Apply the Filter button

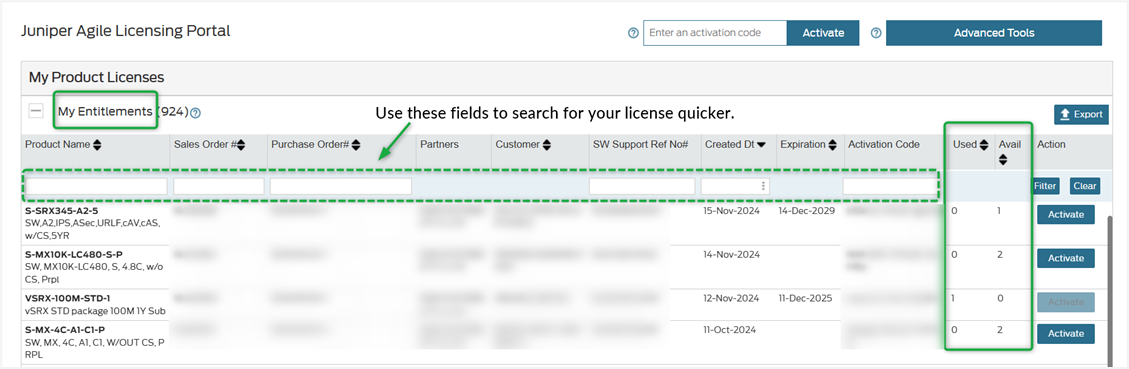(x=1045, y=186)
